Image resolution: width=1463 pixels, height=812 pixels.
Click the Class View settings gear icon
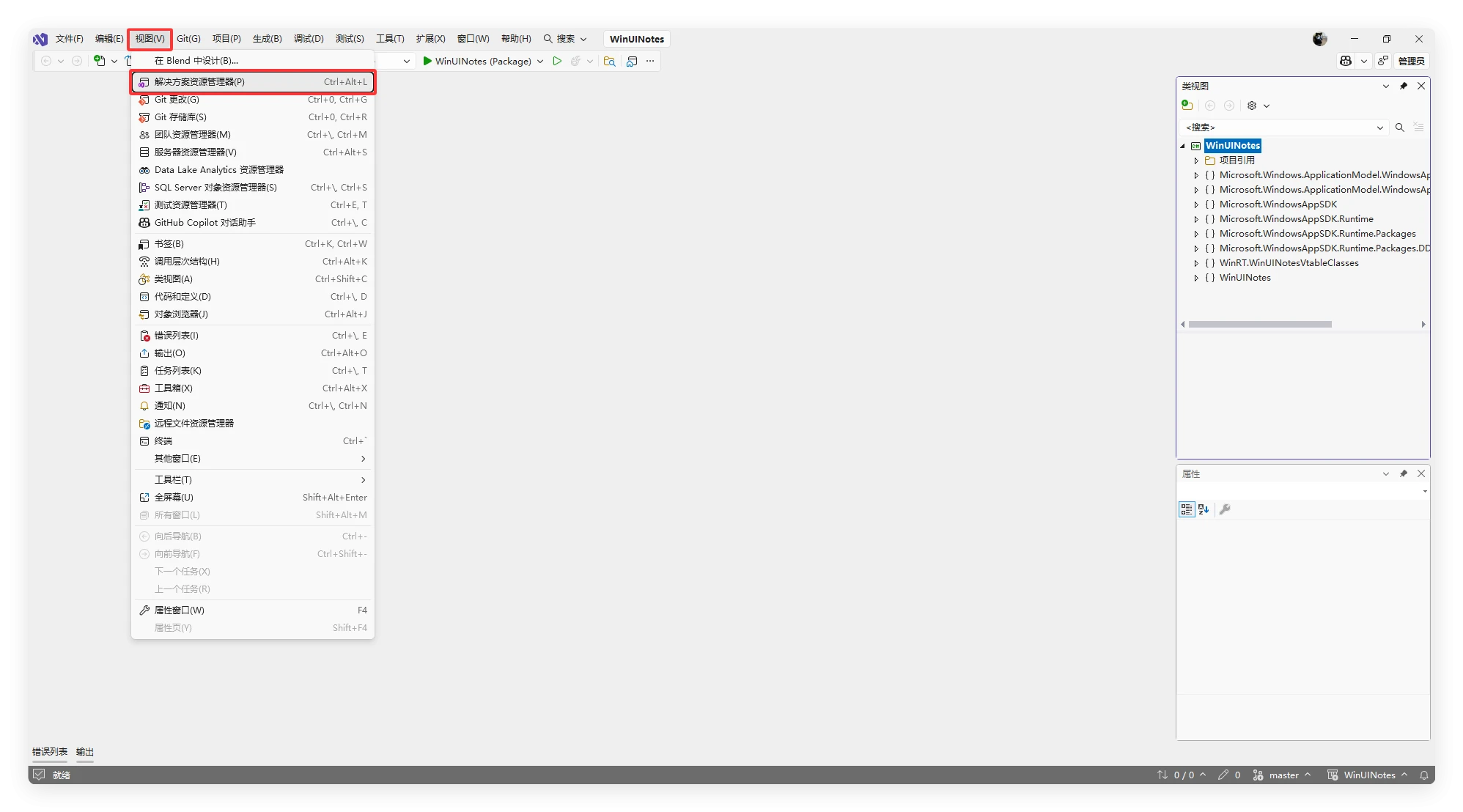coord(1252,106)
